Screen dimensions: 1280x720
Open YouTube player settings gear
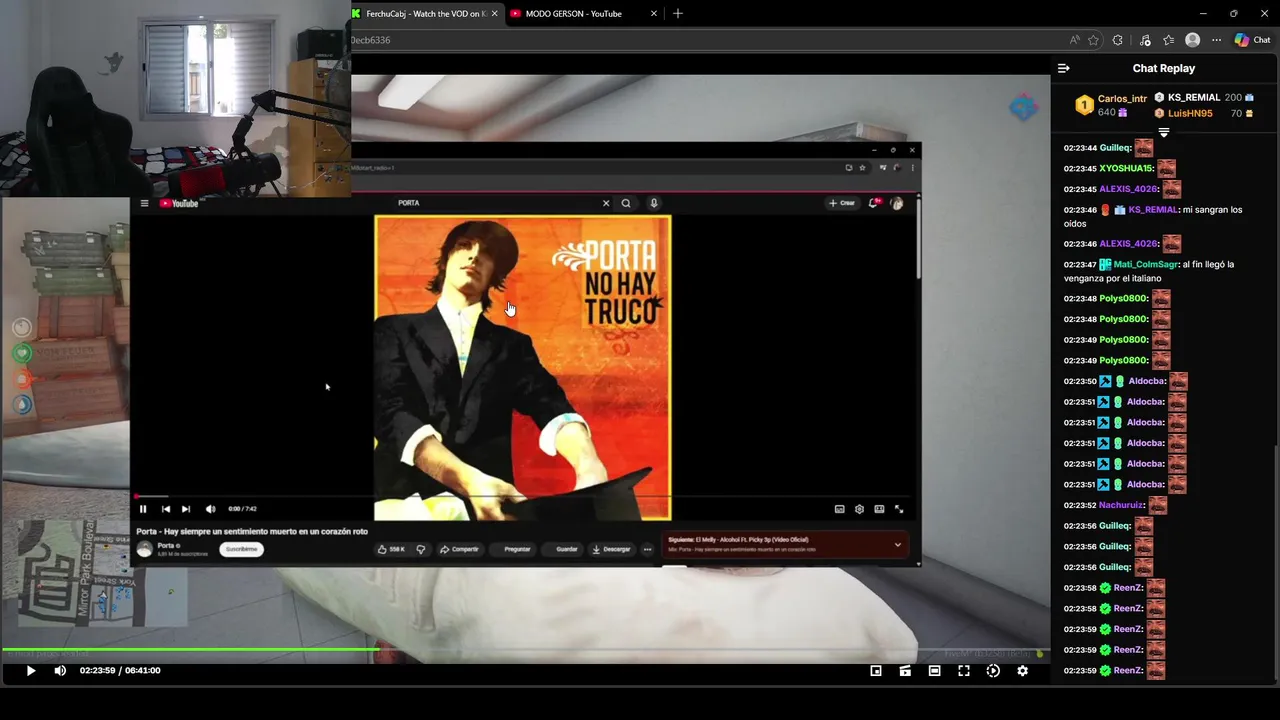(x=859, y=509)
